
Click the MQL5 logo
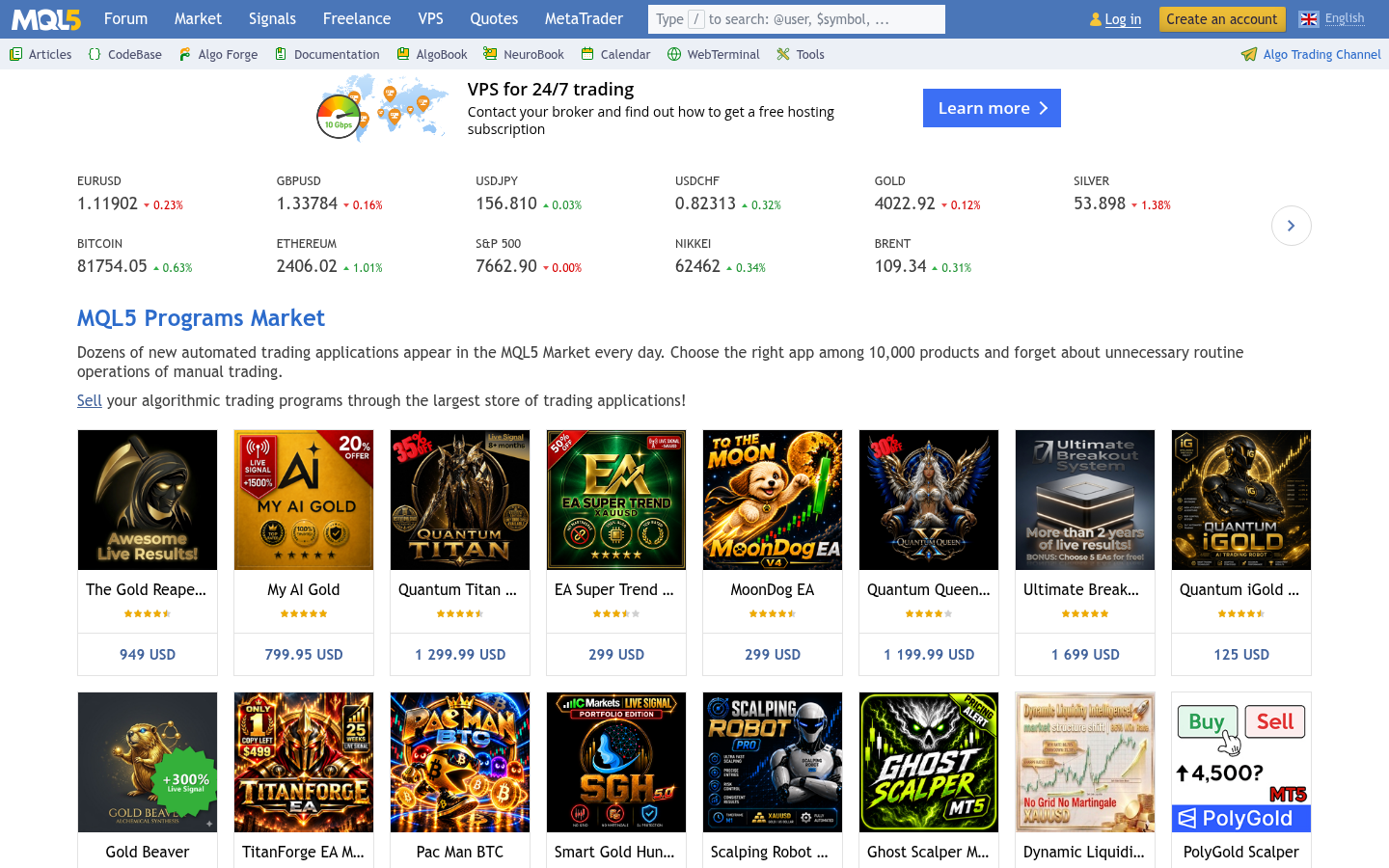coord(45,19)
